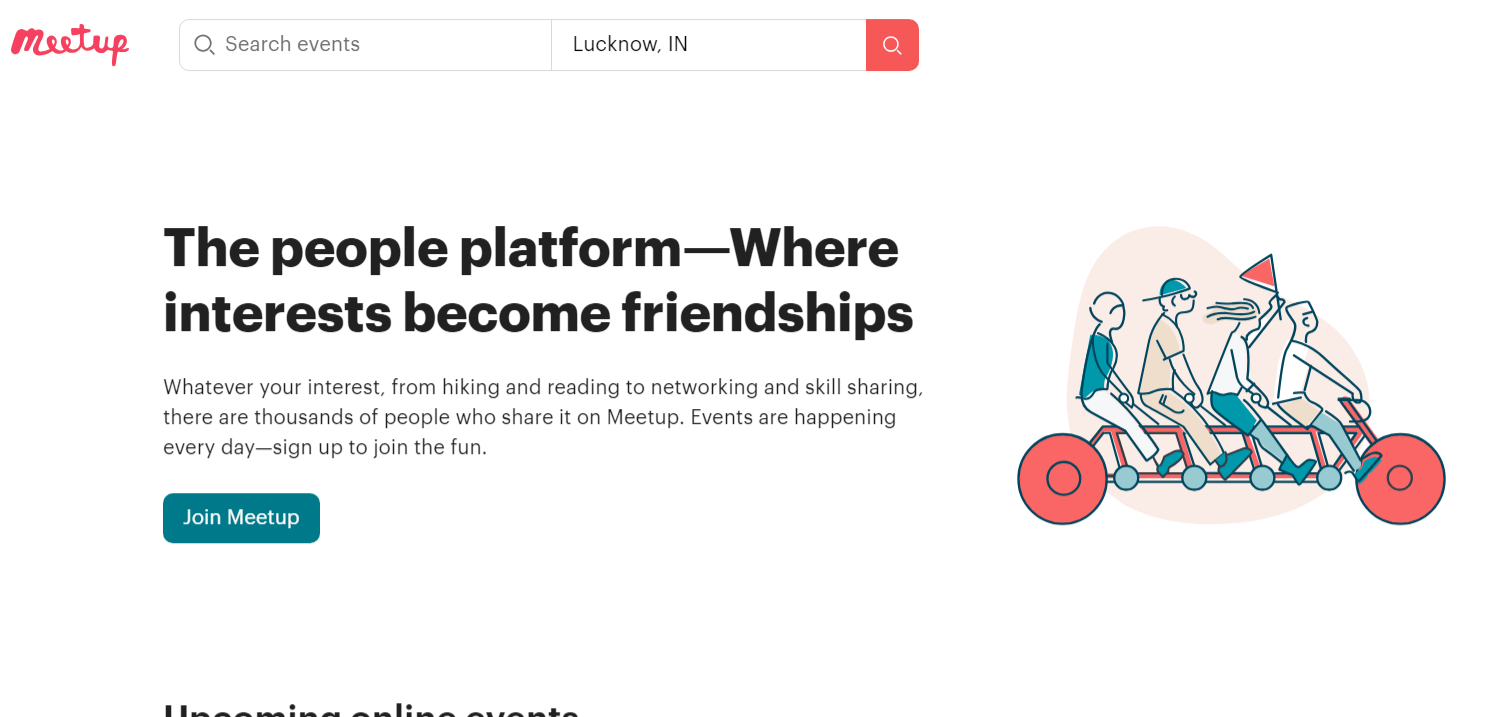Focus the Search events input field
1507x717 pixels.
pos(380,45)
